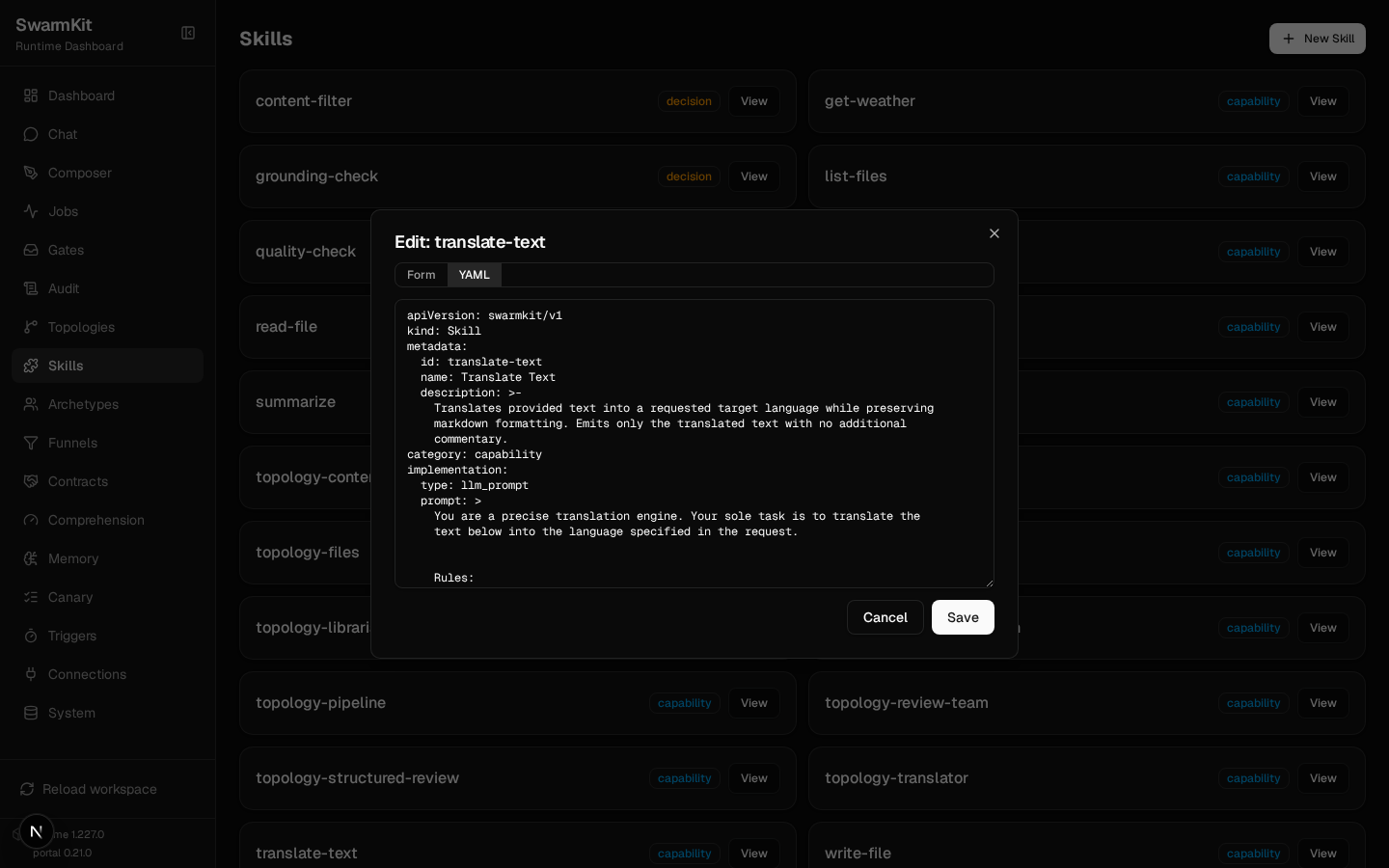Click the Canary checklist icon
The width and height of the screenshot is (1389, 868).
point(31,597)
